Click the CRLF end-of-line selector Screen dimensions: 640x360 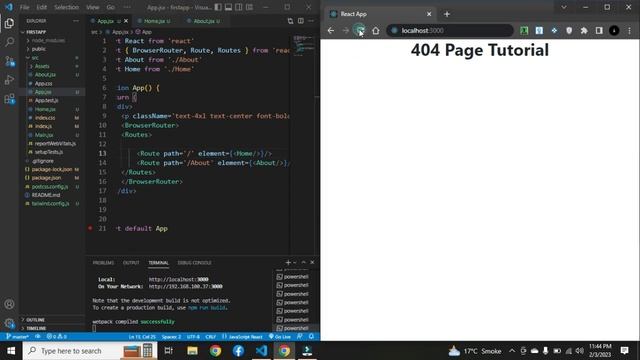click(211, 337)
